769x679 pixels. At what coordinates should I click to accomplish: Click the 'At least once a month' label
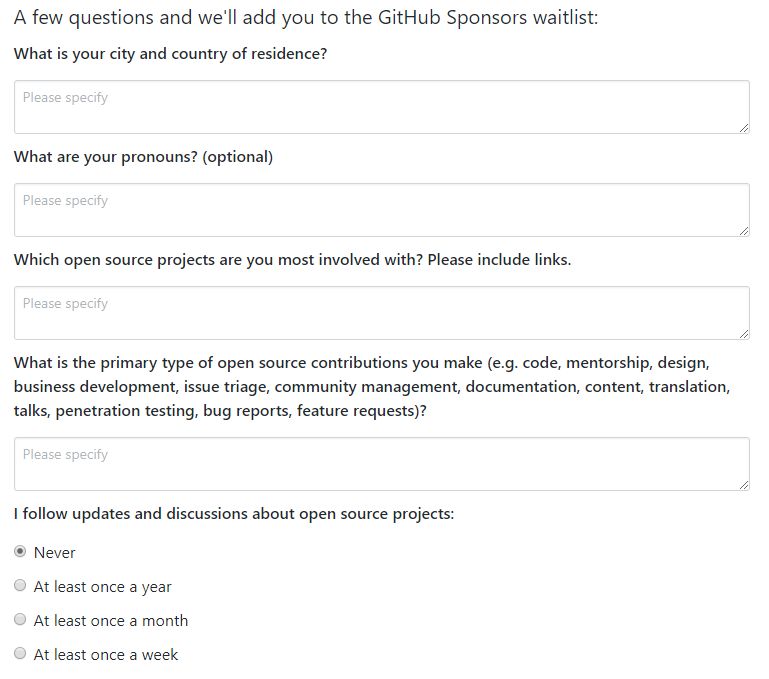click(x=111, y=621)
